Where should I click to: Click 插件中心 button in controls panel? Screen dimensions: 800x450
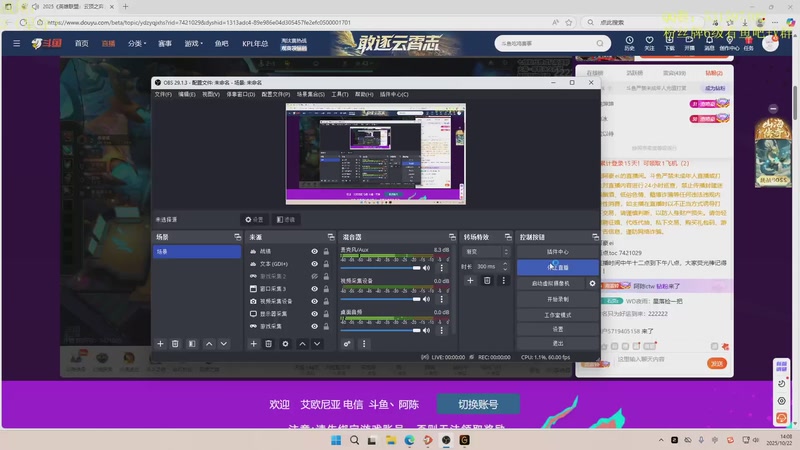tap(558, 252)
